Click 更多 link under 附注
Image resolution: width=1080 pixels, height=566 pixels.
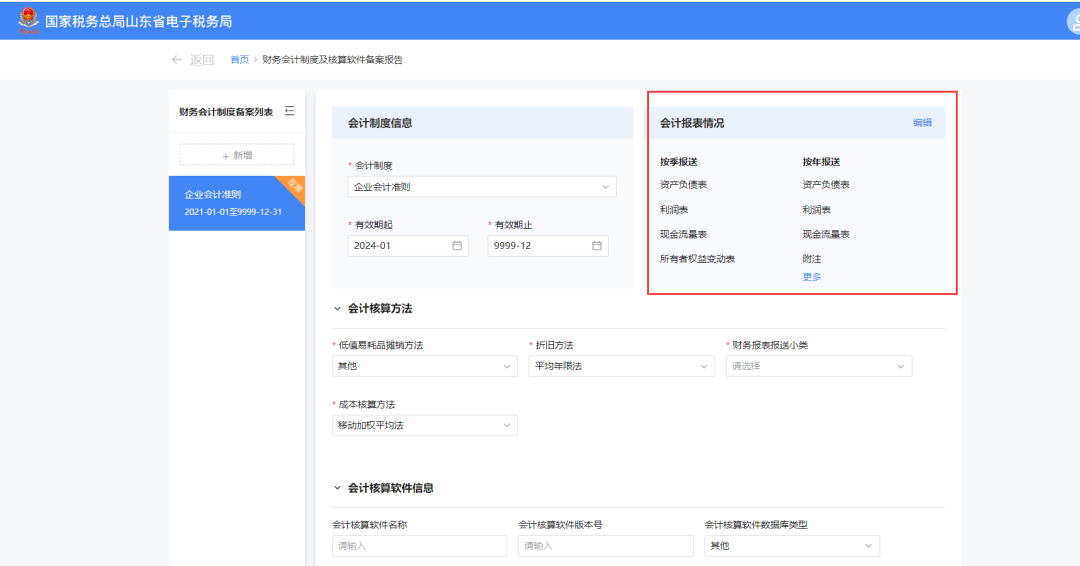click(811, 277)
